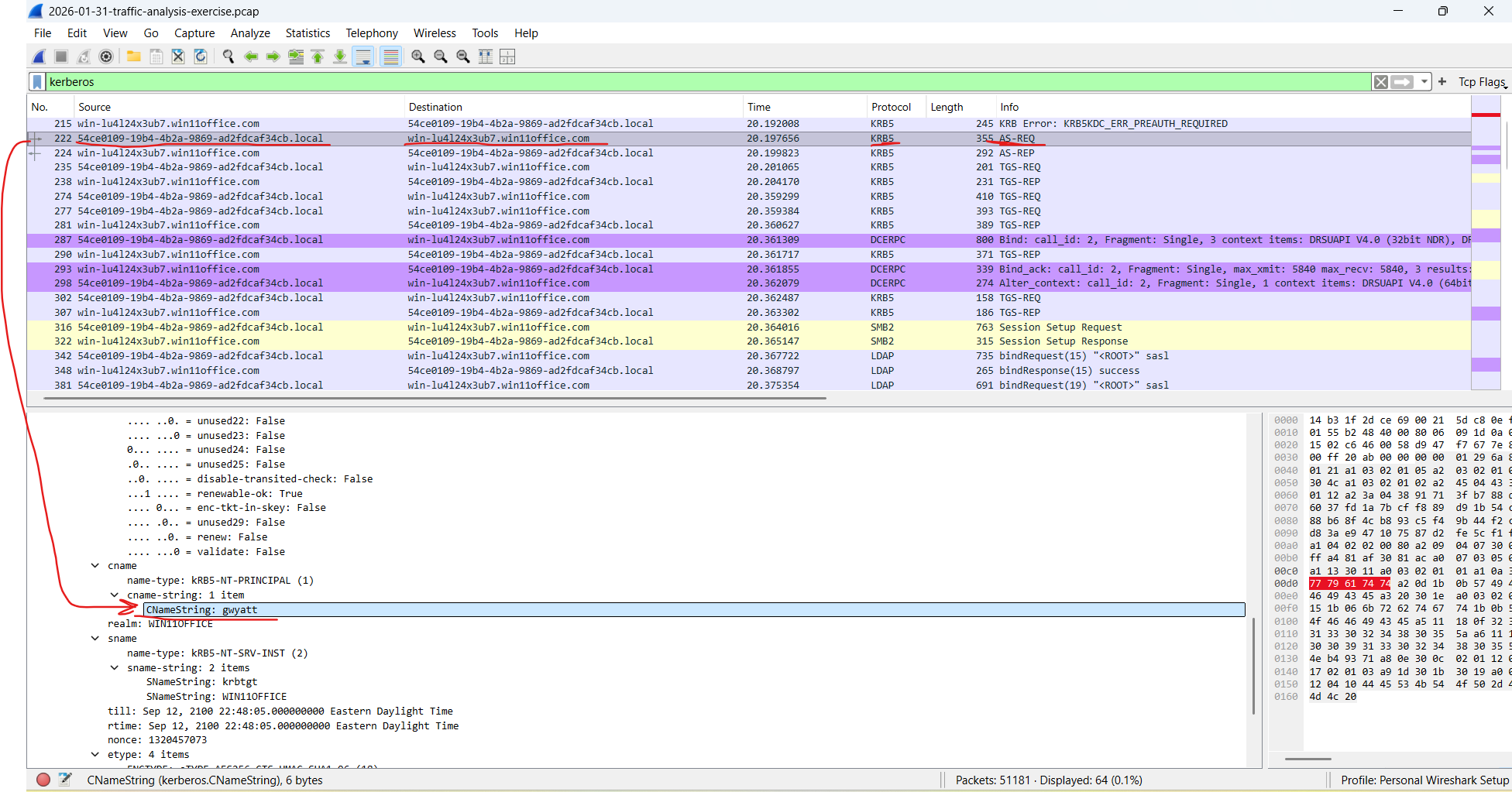
Task: Sort packets by the No. column
Action: coord(50,107)
